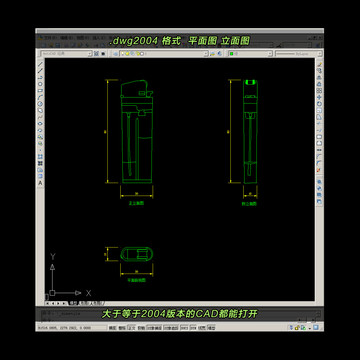Select the Arc draw tool

[x=40, y=97]
